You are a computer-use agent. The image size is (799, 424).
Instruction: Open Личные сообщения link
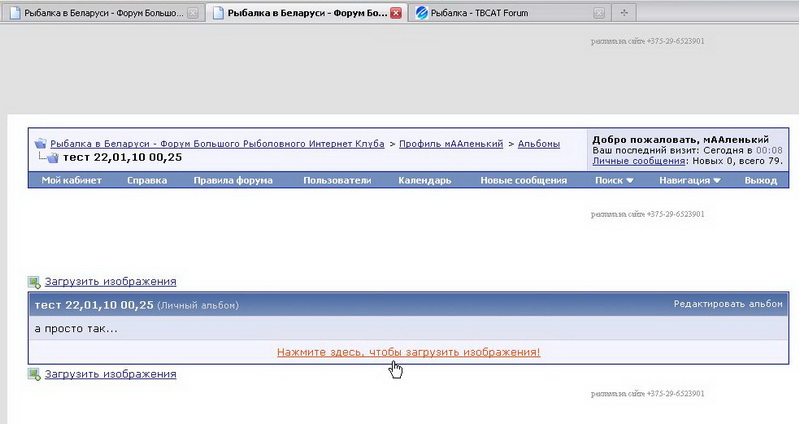point(638,161)
